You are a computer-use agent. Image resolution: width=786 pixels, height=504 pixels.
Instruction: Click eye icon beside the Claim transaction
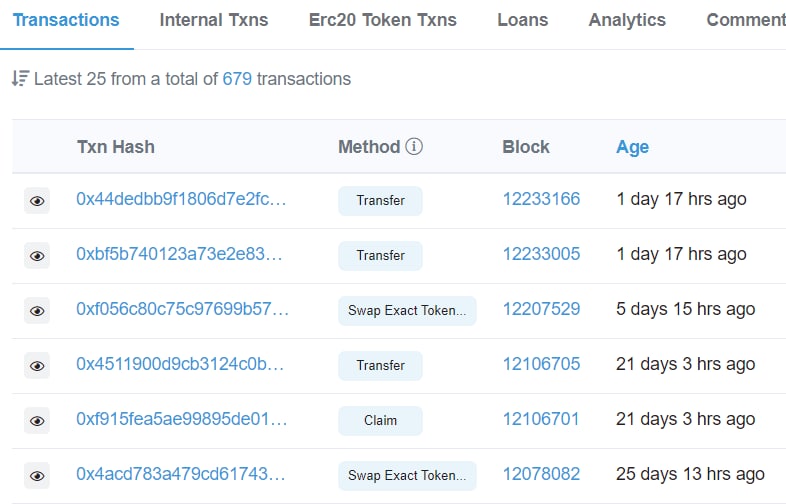[37, 421]
